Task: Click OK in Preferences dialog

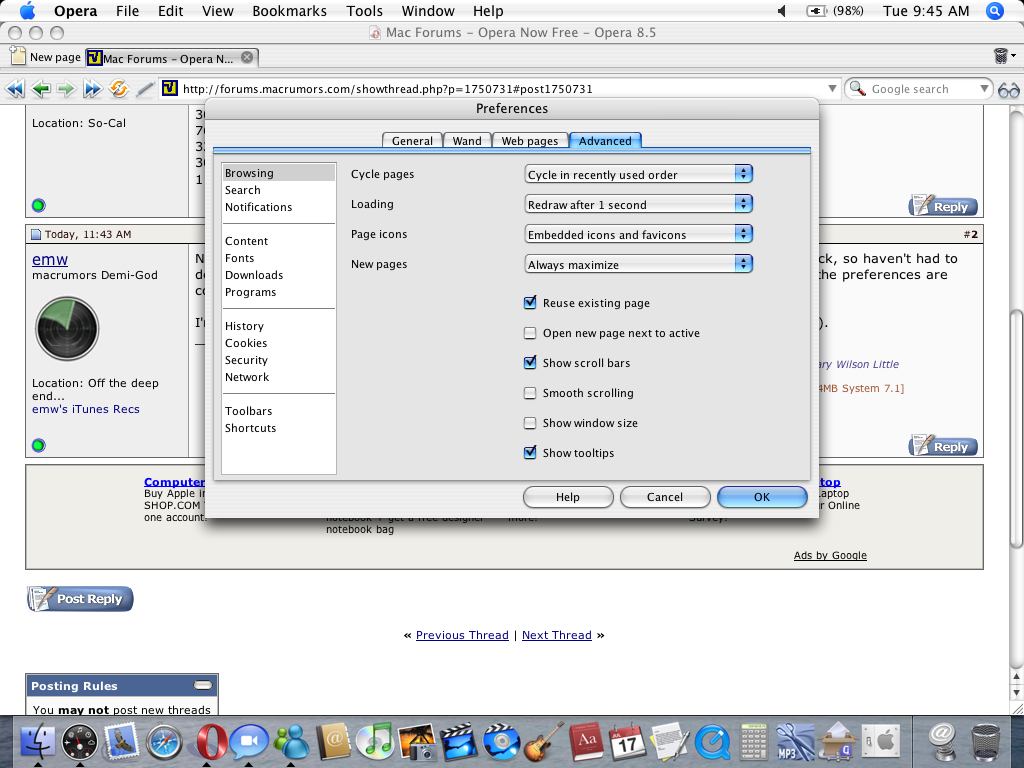Action: click(x=762, y=497)
